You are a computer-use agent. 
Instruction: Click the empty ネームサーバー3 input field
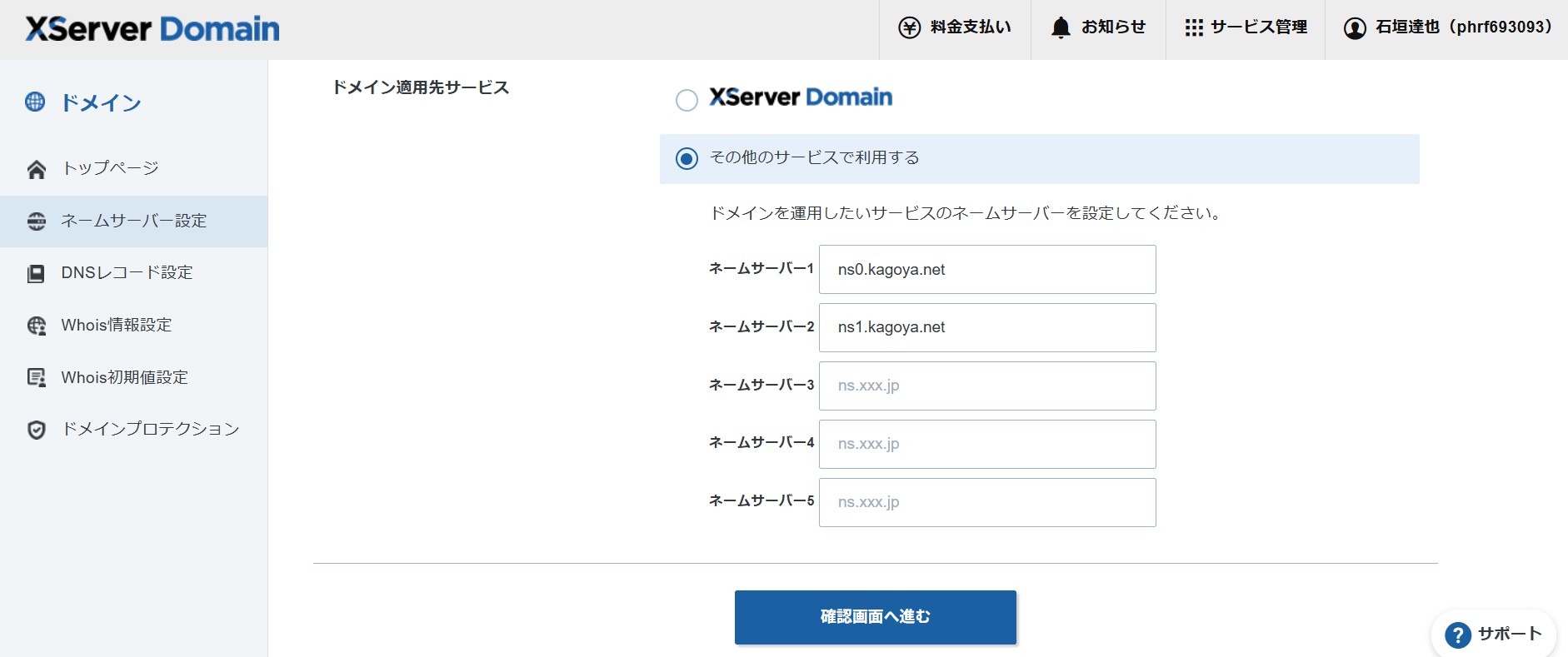tap(987, 386)
